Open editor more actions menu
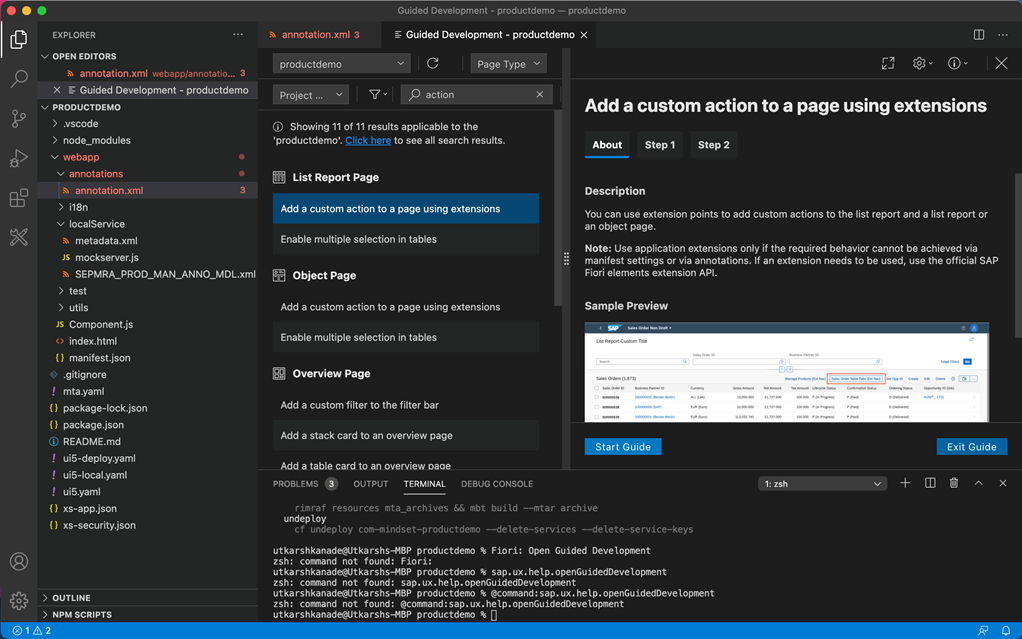This screenshot has height=639, width=1022. (1003, 35)
